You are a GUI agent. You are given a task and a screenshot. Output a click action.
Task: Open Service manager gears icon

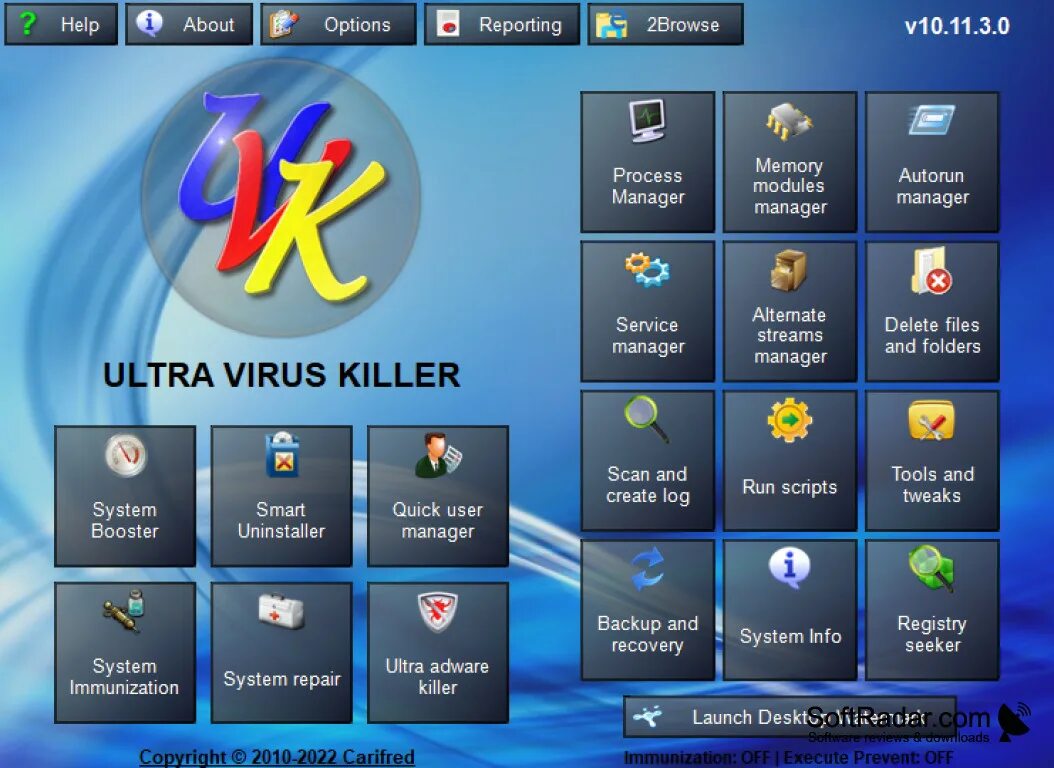coord(647,311)
